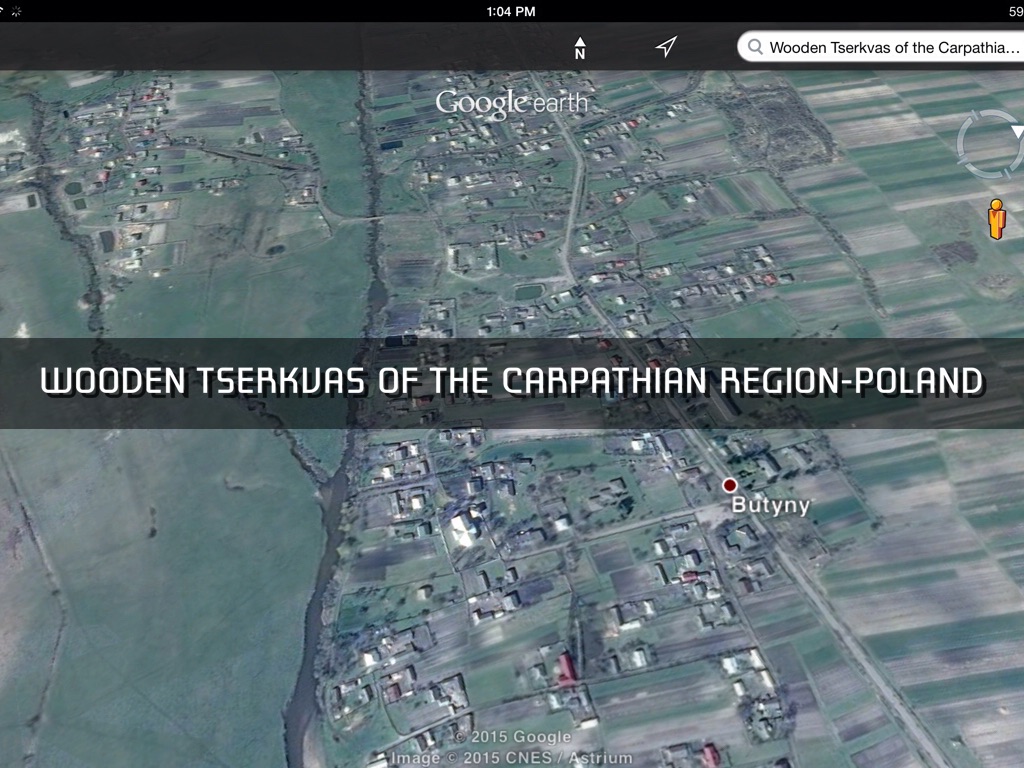Tap the bright white-roofed building west of Butyny
The height and width of the screenshot is (768, 1024).
tap(463, 527)
